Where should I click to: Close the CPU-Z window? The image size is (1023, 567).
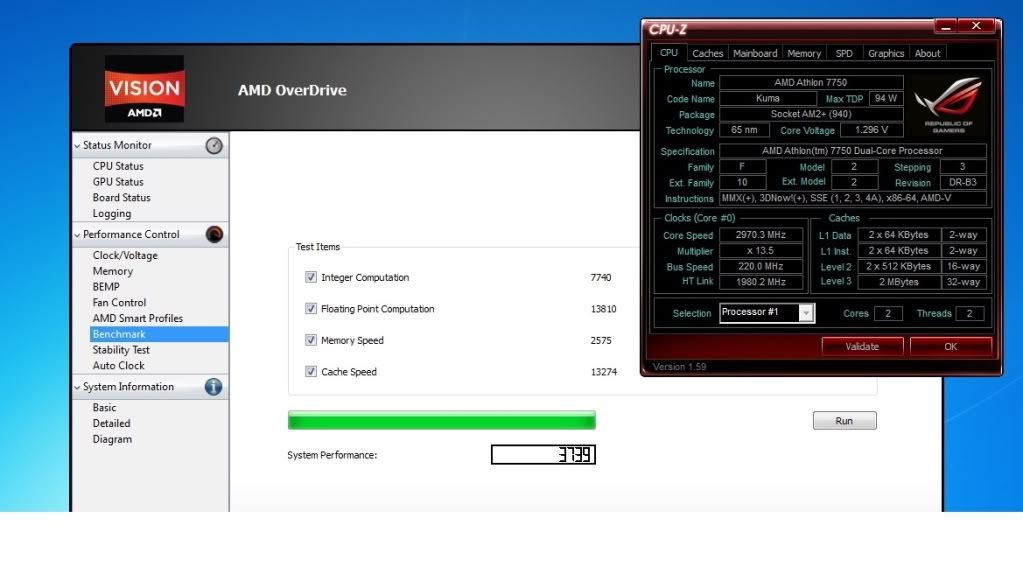[976, 26]
